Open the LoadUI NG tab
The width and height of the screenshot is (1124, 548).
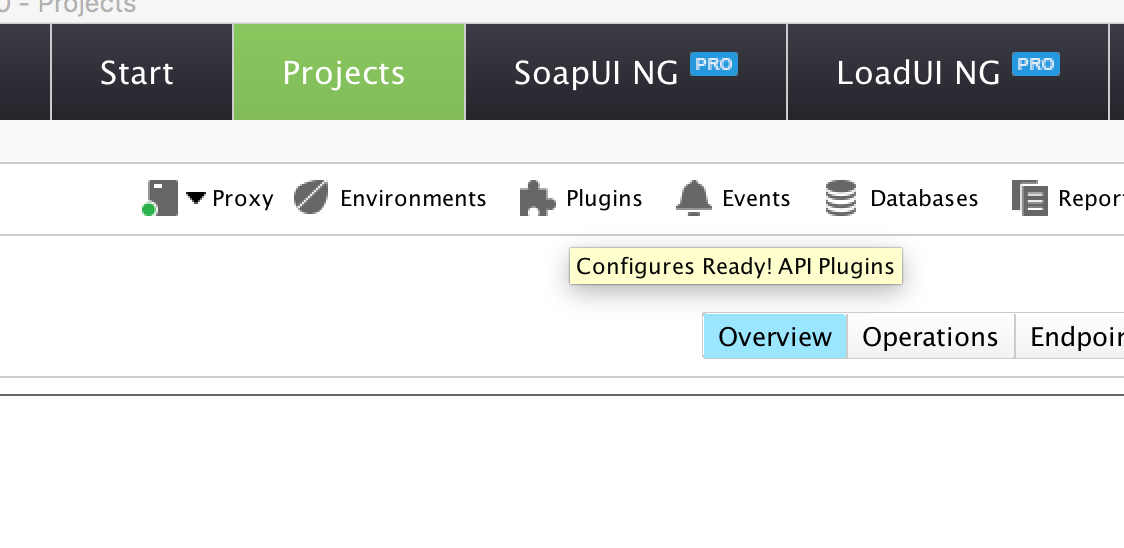(x=918, y=73)
